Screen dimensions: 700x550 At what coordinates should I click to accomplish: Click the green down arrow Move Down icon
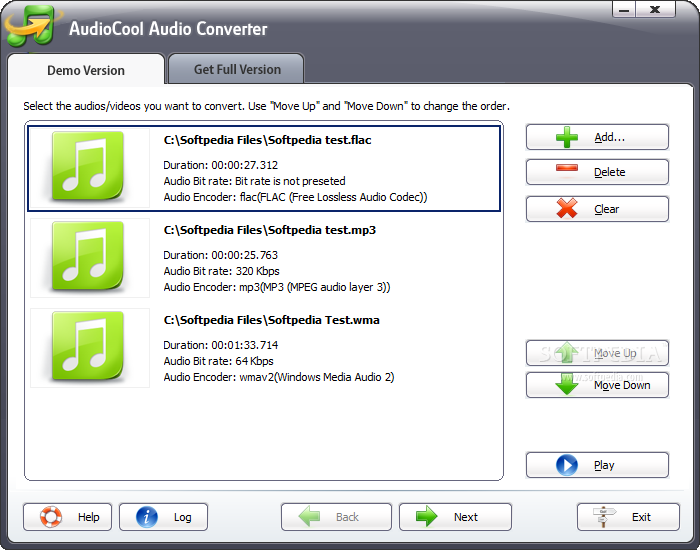pyautogui.click(x=567, y=385)
